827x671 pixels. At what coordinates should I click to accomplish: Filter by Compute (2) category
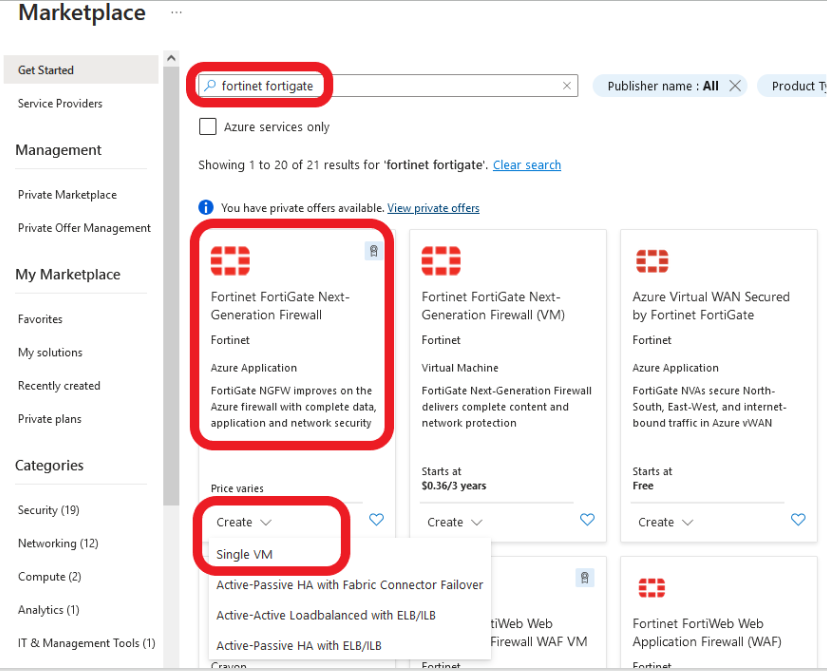coord(50,577)
